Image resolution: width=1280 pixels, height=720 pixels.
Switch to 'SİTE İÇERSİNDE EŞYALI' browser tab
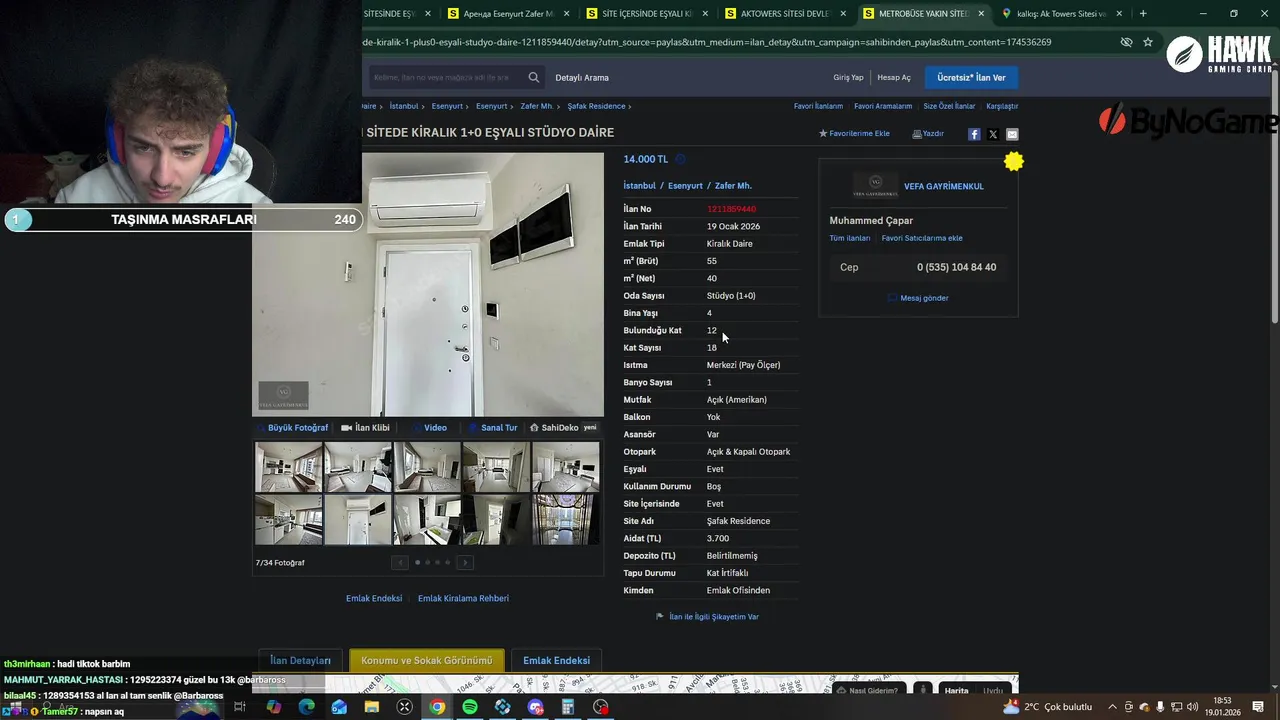(x=647, y=14)
